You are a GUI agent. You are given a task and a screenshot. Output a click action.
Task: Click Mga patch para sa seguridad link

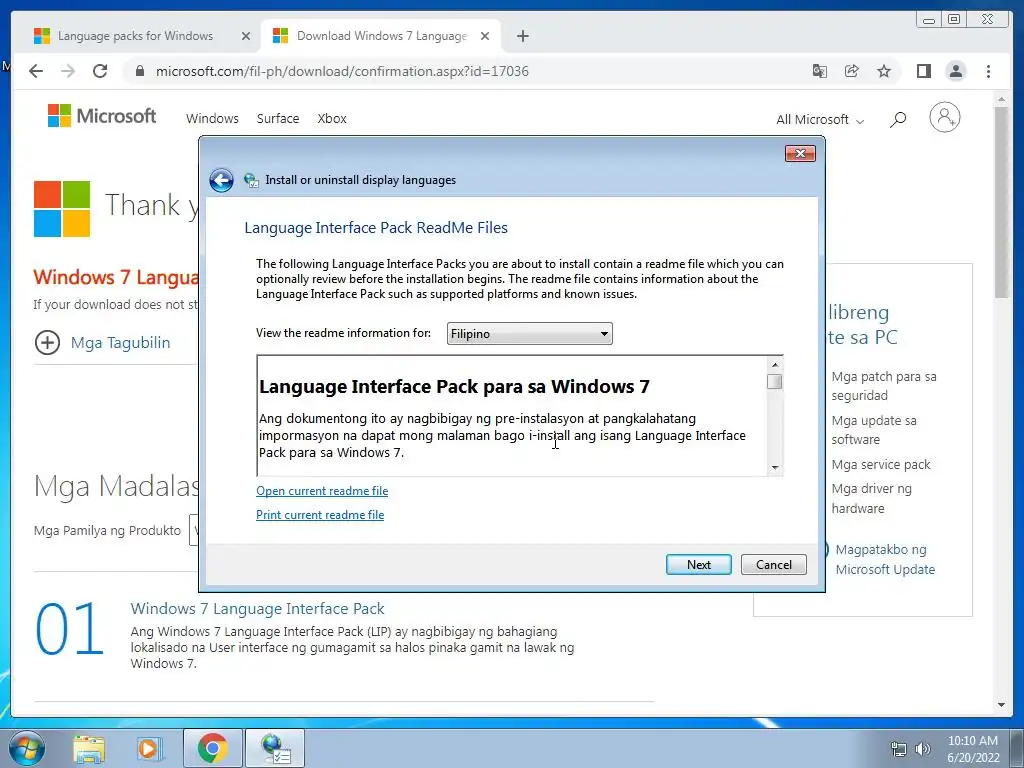884,386
